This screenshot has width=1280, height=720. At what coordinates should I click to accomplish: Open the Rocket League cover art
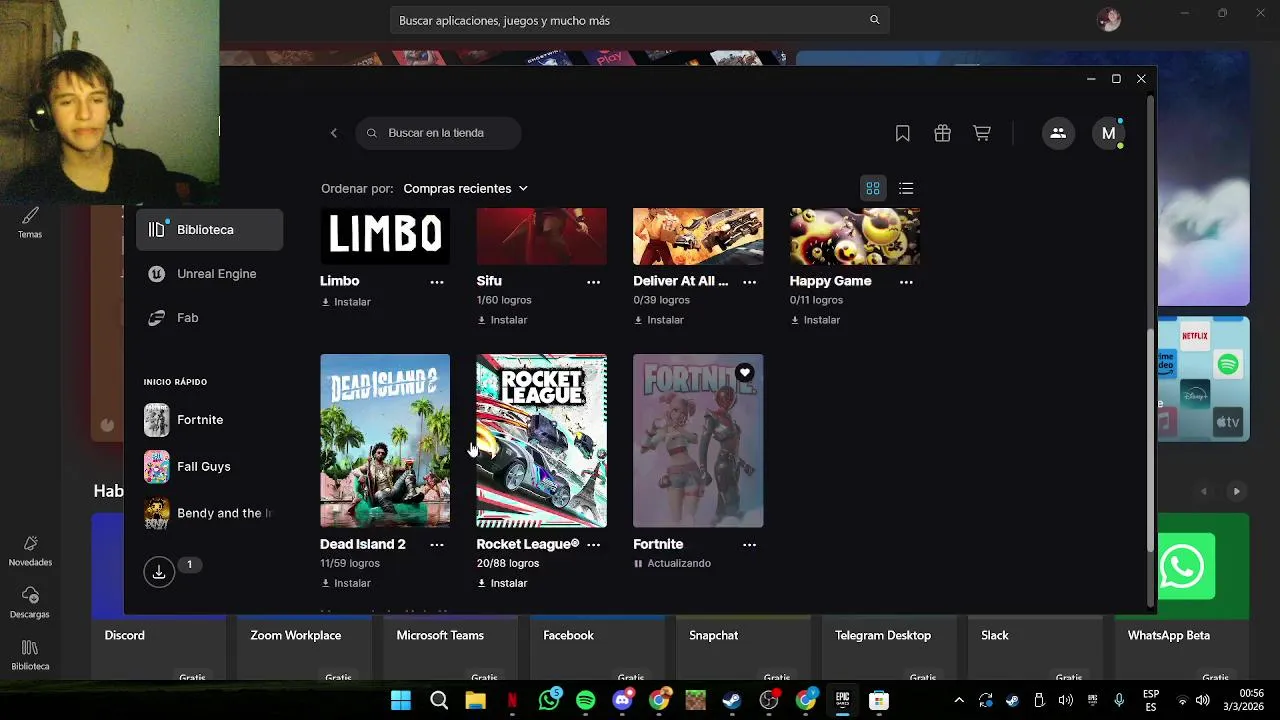(x=541, y=440)
